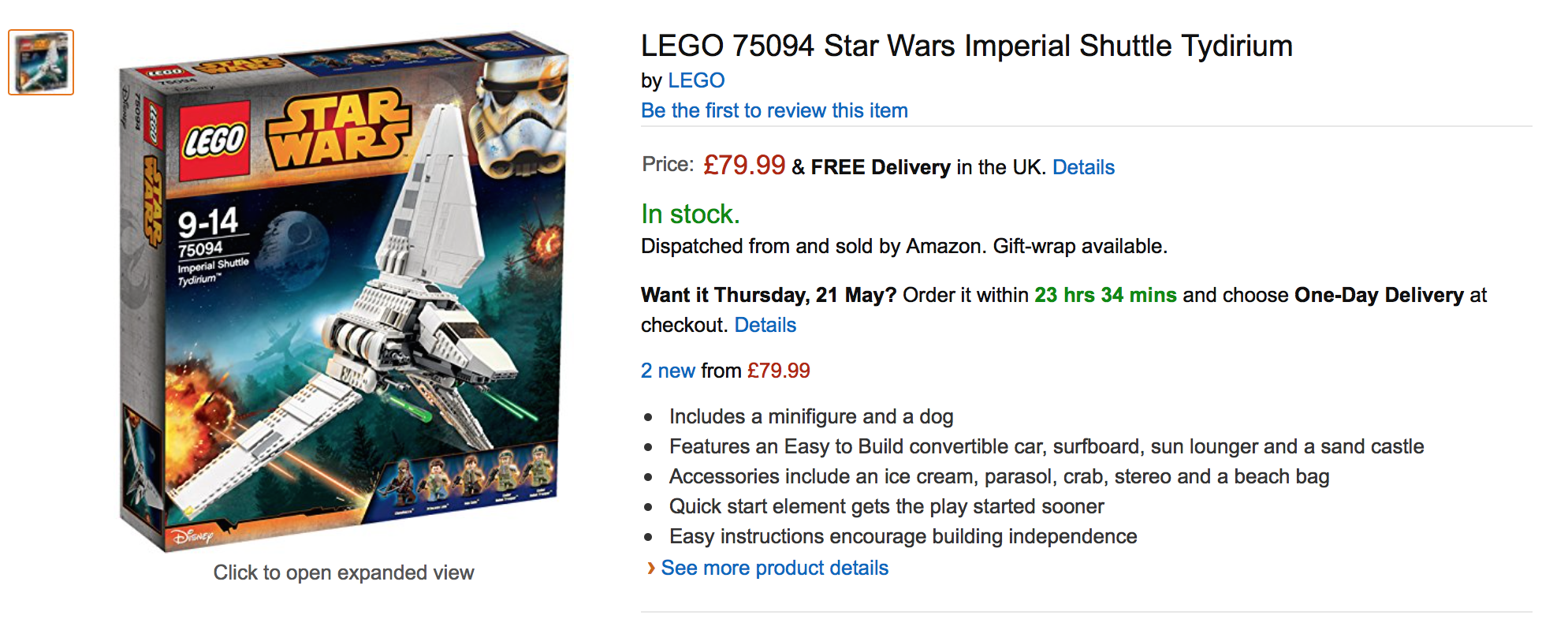Click the Star Wars logo on the box art
Screen dimensions: 1568x619
(x=339, y=130)
